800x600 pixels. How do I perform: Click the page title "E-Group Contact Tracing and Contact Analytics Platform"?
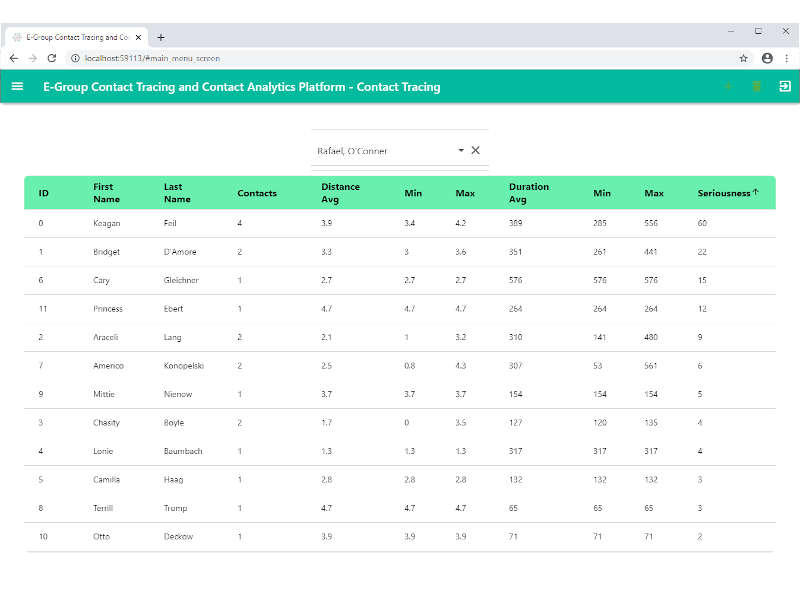(194, 87)
